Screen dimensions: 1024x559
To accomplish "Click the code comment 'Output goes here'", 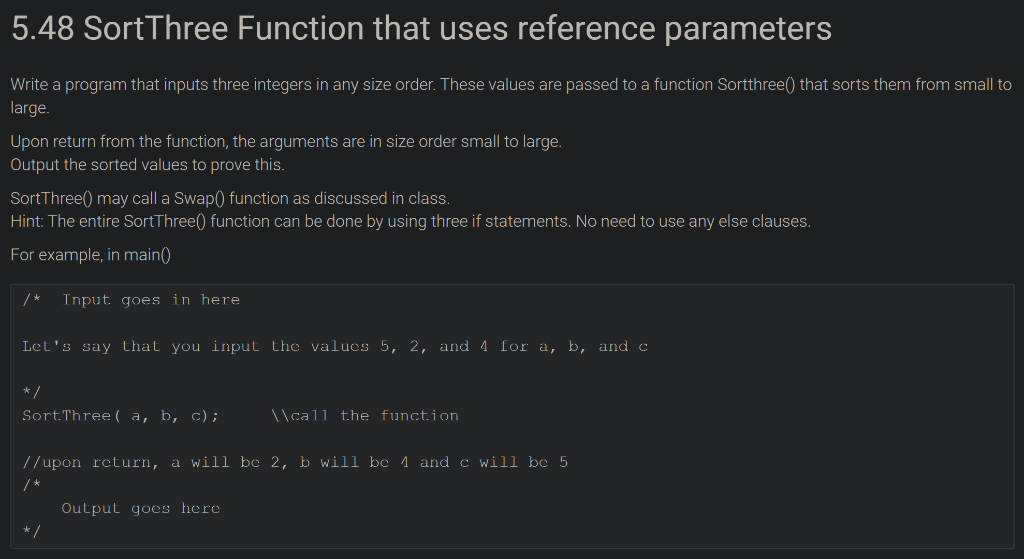I will (141, 508).
